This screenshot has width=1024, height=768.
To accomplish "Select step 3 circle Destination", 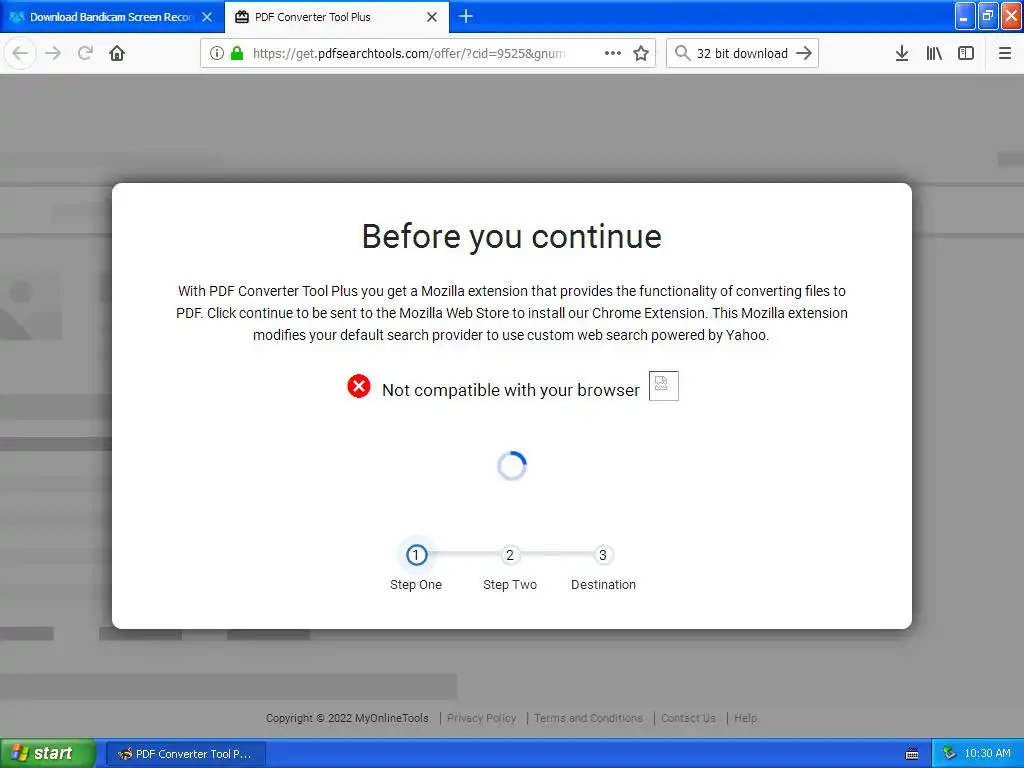I will point(603,555).
